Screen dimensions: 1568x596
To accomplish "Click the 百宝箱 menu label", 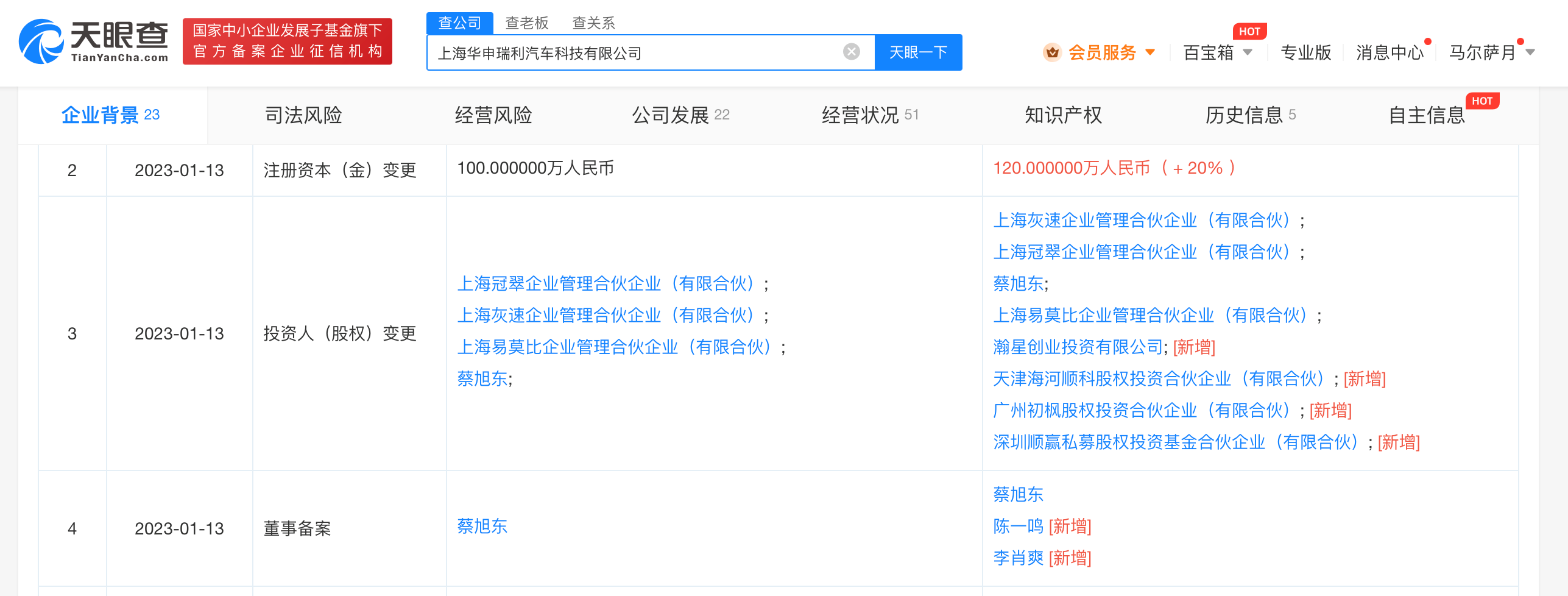I will 1208,52.
